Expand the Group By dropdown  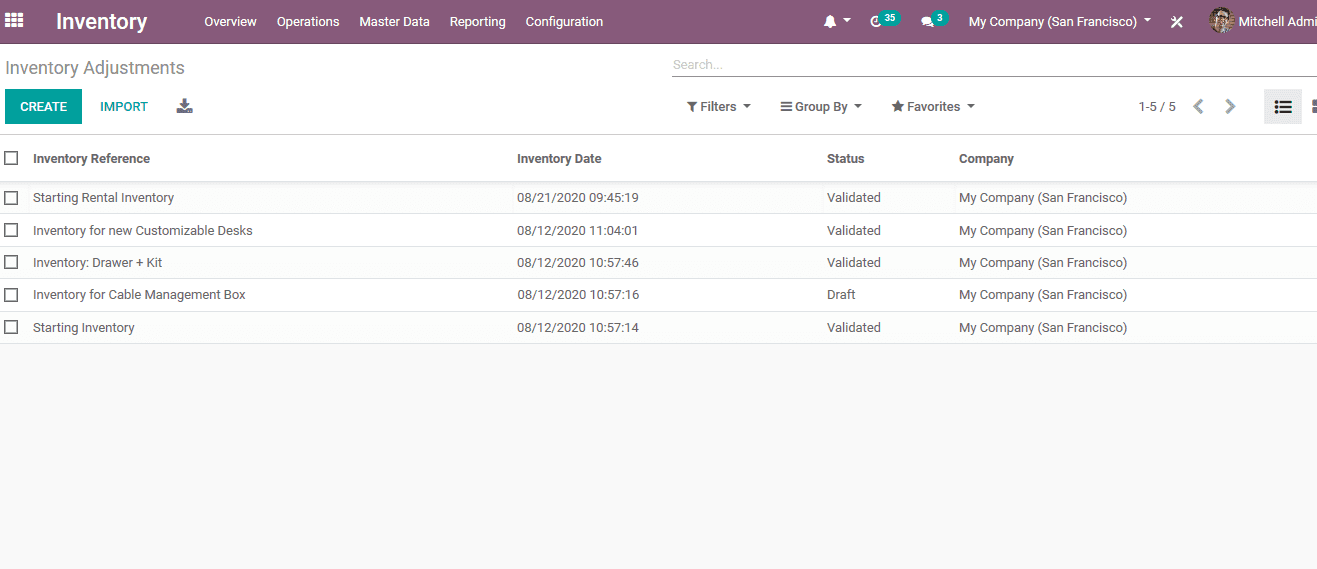(x=821, y=106)
